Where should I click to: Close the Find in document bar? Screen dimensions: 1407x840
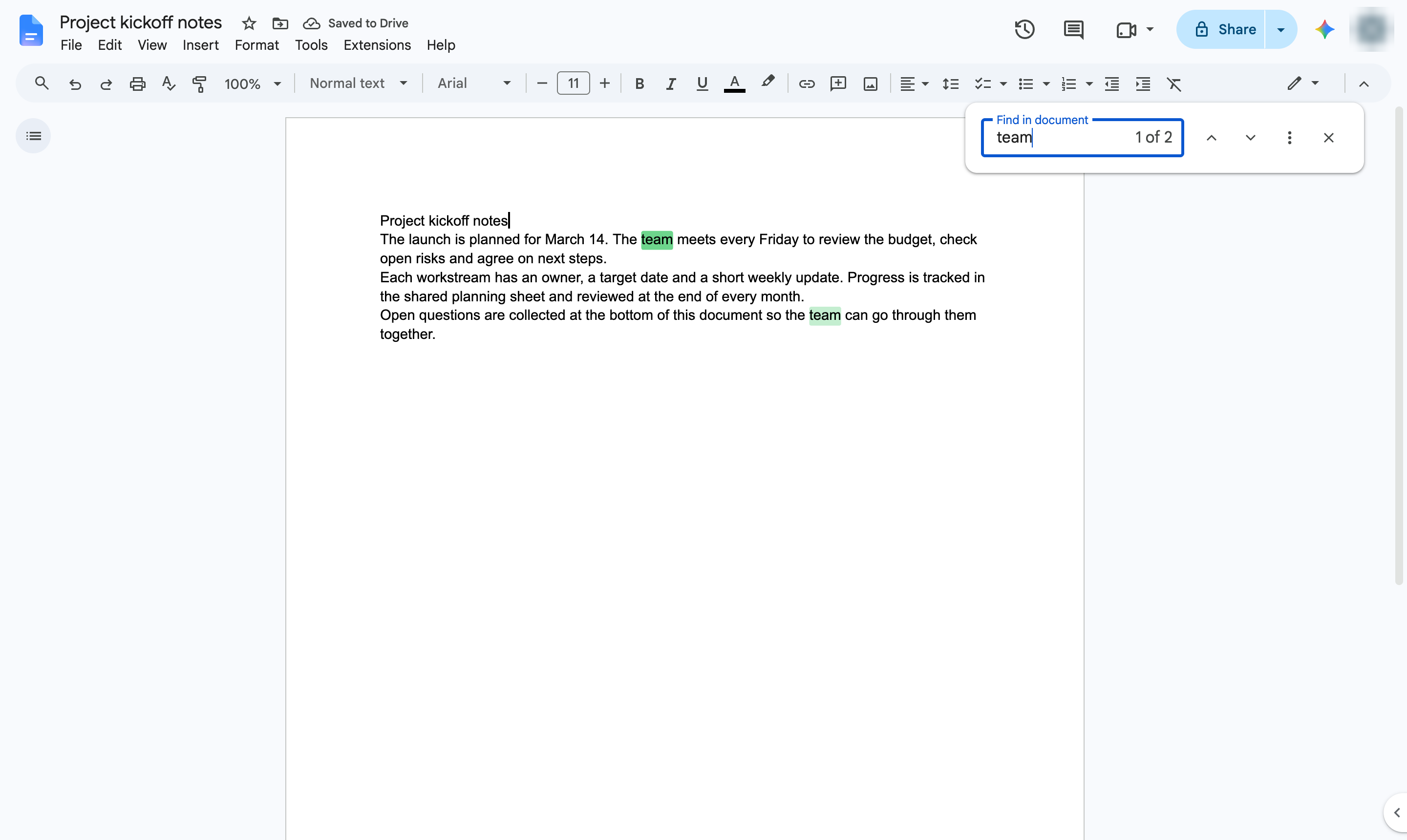tap(1328, 138)
